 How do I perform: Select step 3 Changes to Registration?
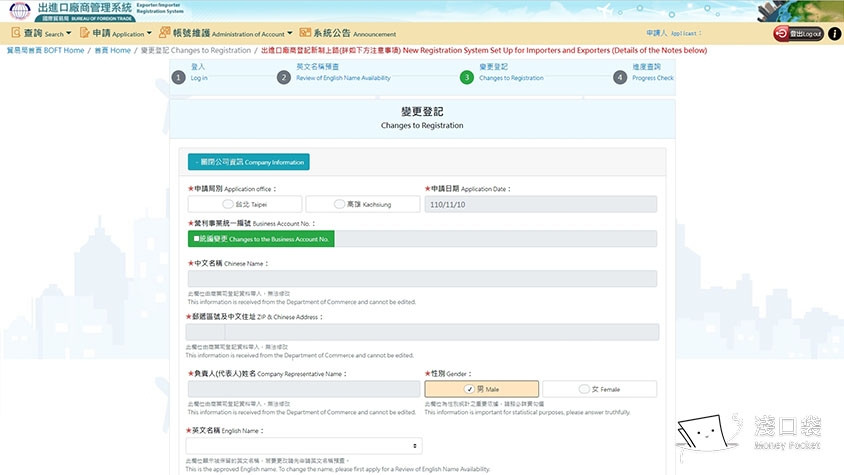(502, 72)
